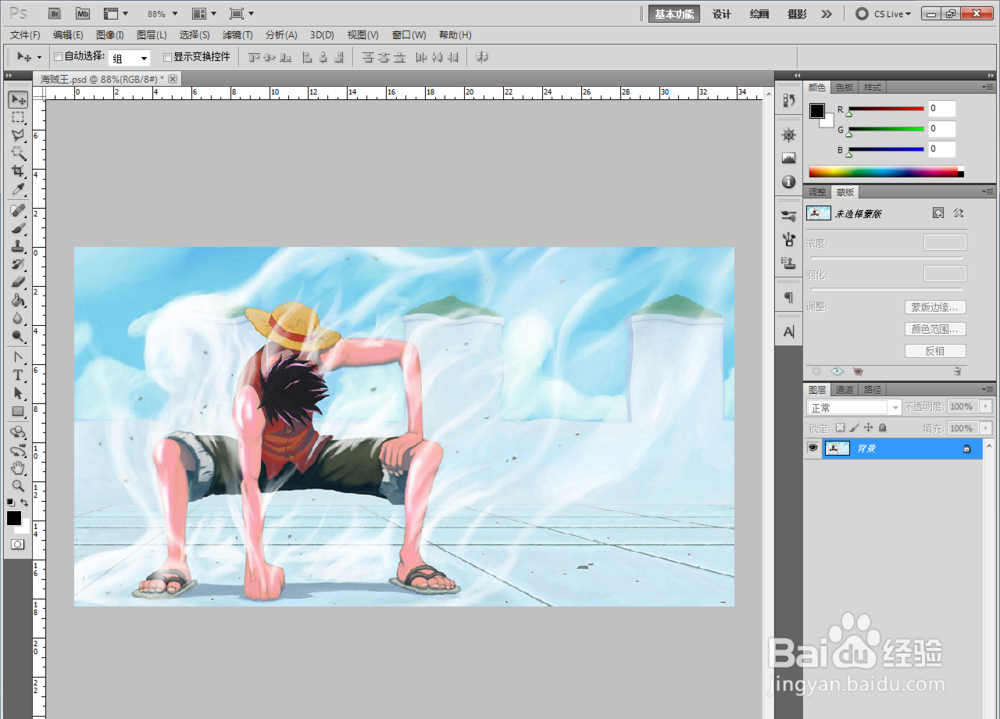Select the 3D Rotate tool
The height and width of the screenshot is (719, 1000).
(18, 433)
